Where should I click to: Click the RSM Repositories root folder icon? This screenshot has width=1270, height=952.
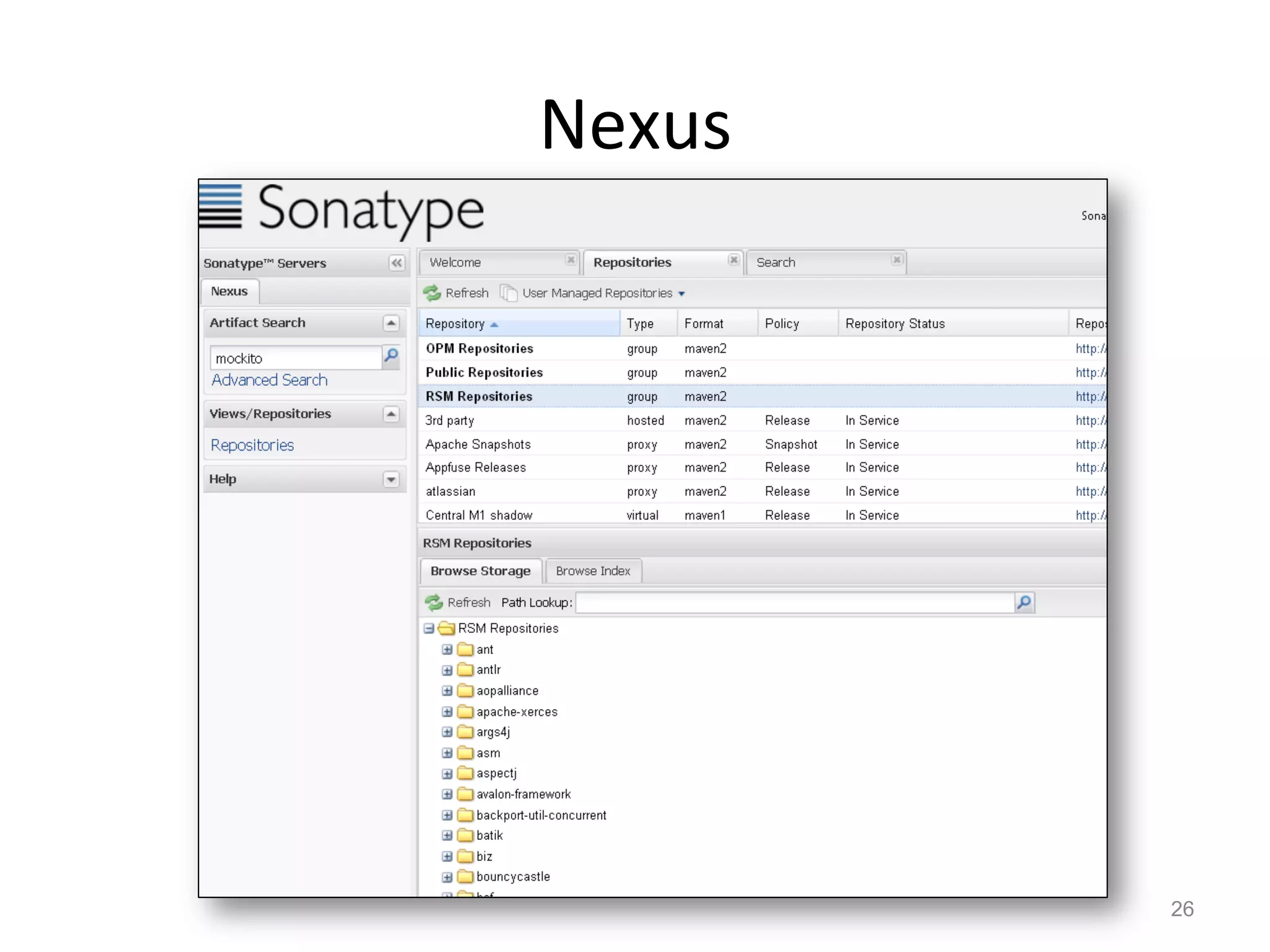click(x=447, y=628)
